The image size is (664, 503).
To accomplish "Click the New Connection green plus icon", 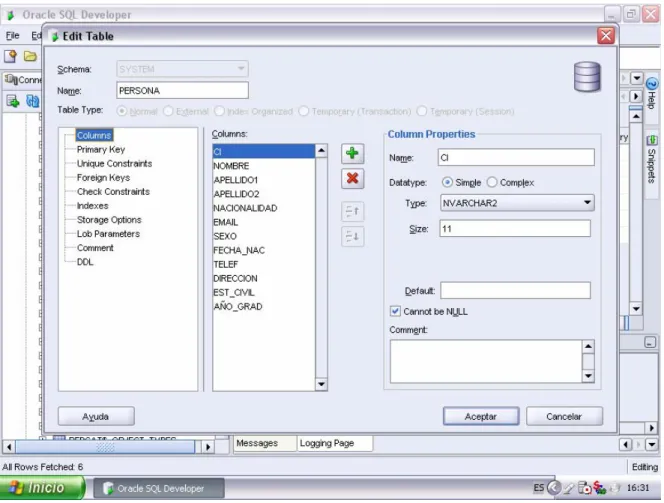I will tap(13, 101).
